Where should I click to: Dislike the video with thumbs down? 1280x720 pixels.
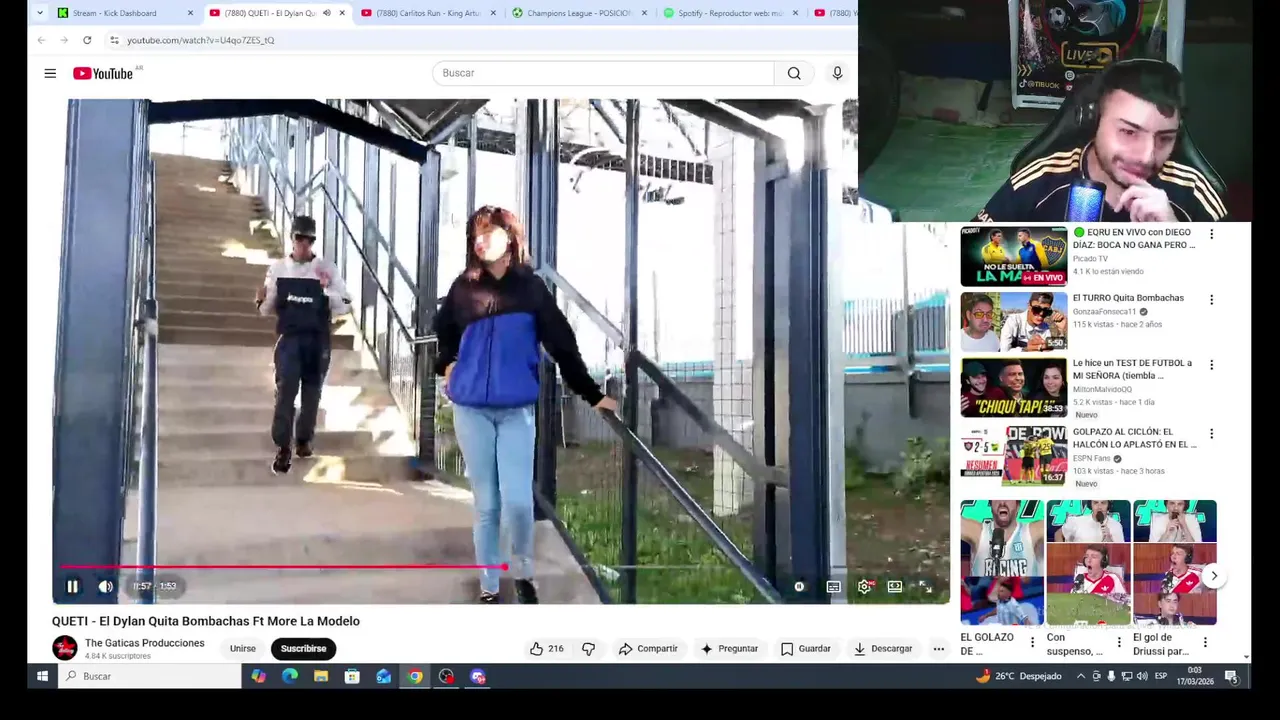click(x=588, y=649)
